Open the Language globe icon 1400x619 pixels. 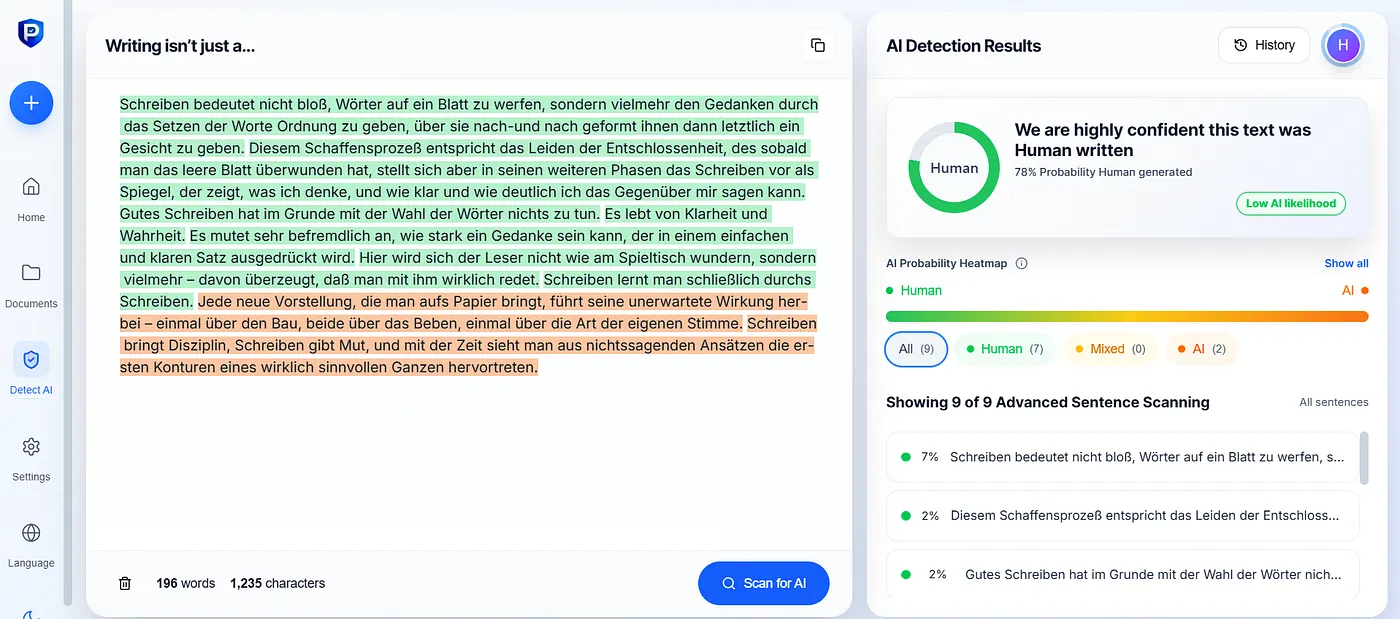pyautogui.click(x=31, y=532)
